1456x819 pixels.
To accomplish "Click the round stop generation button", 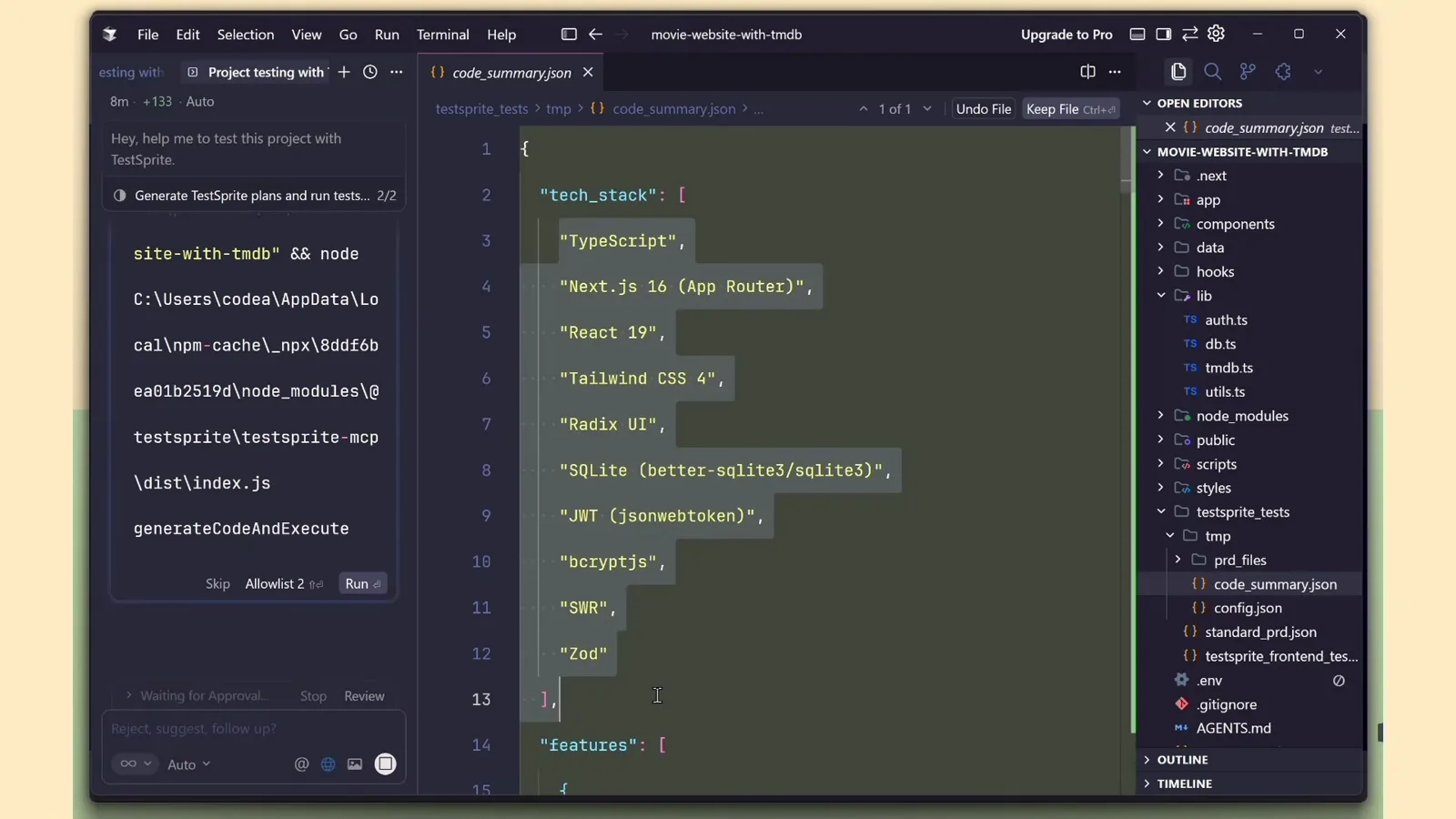I will tap(386, 763).
